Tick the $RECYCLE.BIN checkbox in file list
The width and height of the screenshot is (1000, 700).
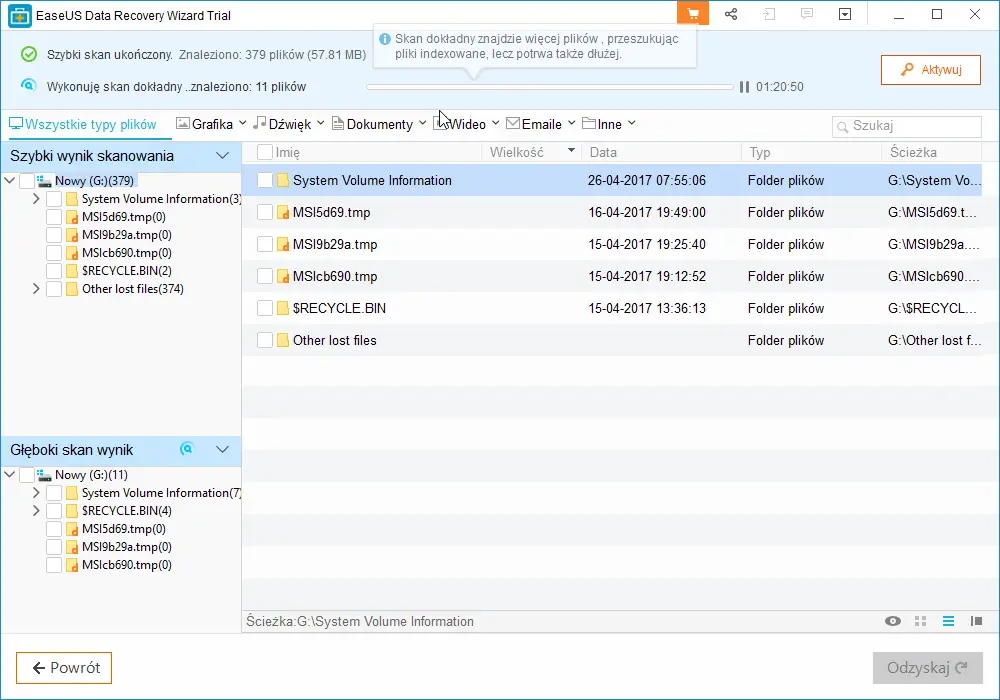[x=265, y=308]
